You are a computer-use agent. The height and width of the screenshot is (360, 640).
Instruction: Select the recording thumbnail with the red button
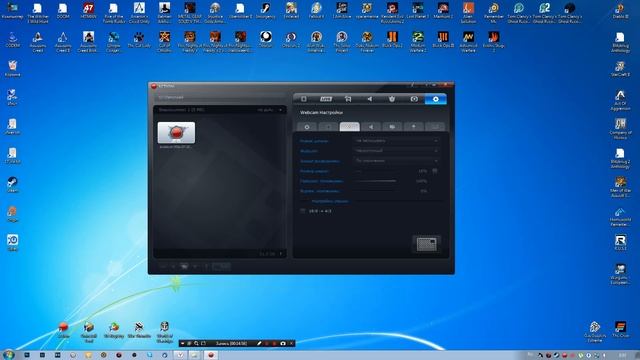(176, 133)
